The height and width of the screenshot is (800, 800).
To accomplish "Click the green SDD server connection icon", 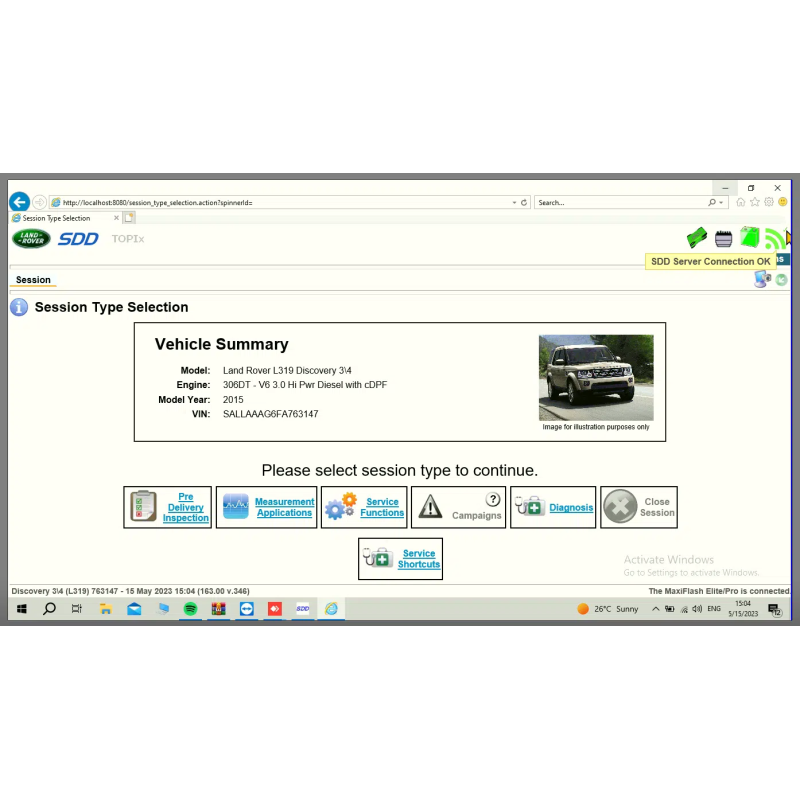I will pyautogui.click(x=775, y=239).
